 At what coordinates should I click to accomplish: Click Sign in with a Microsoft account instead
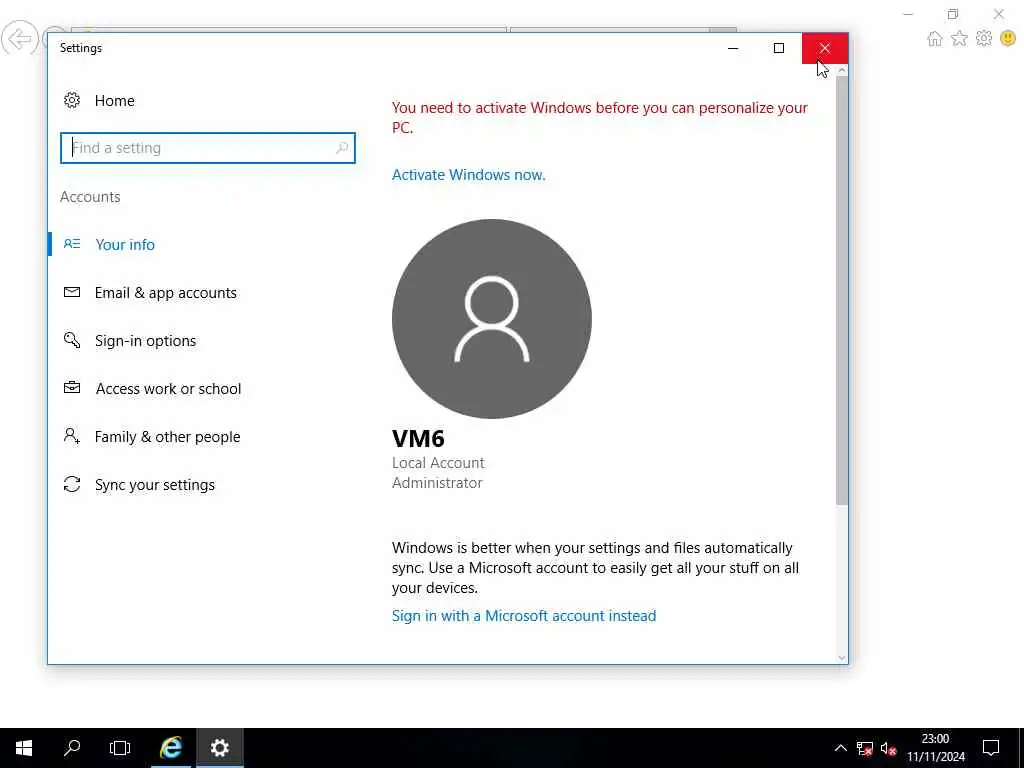tap(524, 616)
